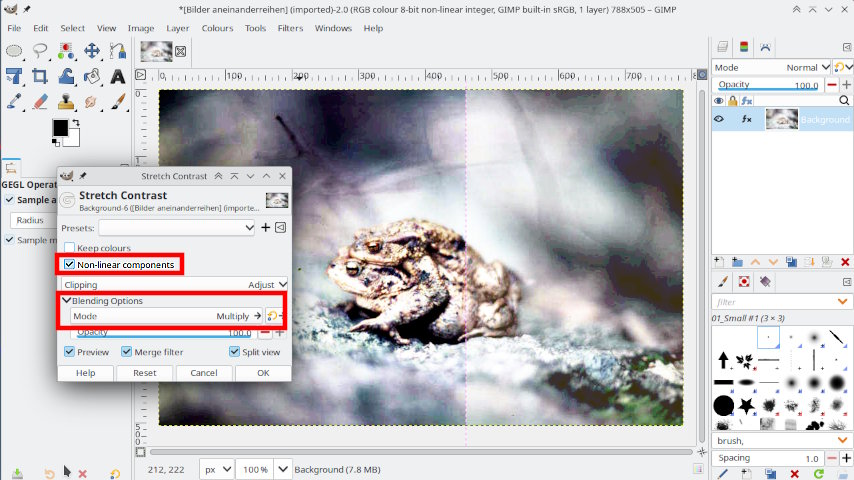Select the Warp Transform tool
Screen dimensions: 854x480
click(x=66, y=76)
